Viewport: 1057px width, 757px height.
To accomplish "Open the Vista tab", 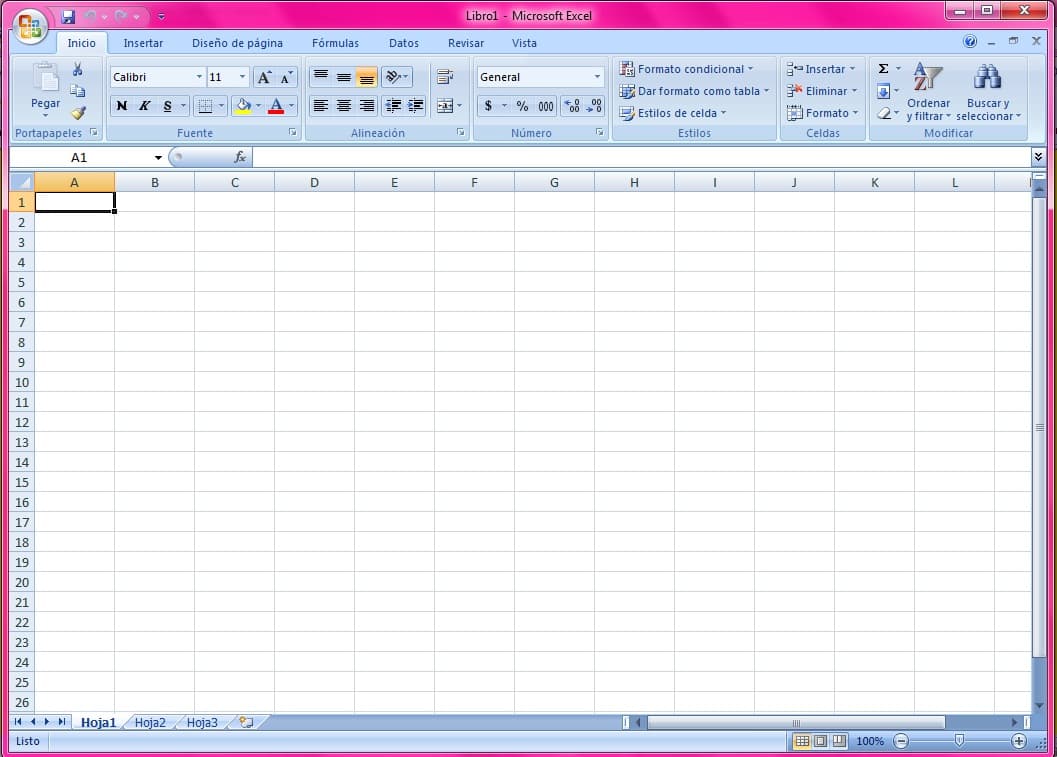I will tap(524, 43).
